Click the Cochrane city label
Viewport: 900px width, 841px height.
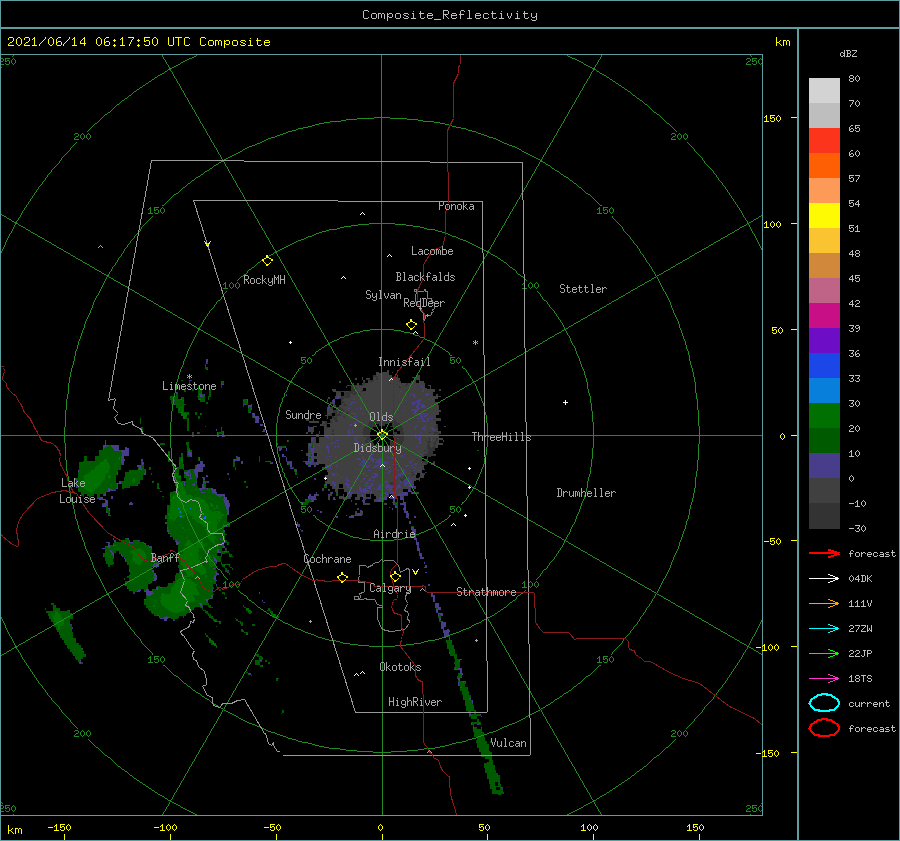pos(327,559)
